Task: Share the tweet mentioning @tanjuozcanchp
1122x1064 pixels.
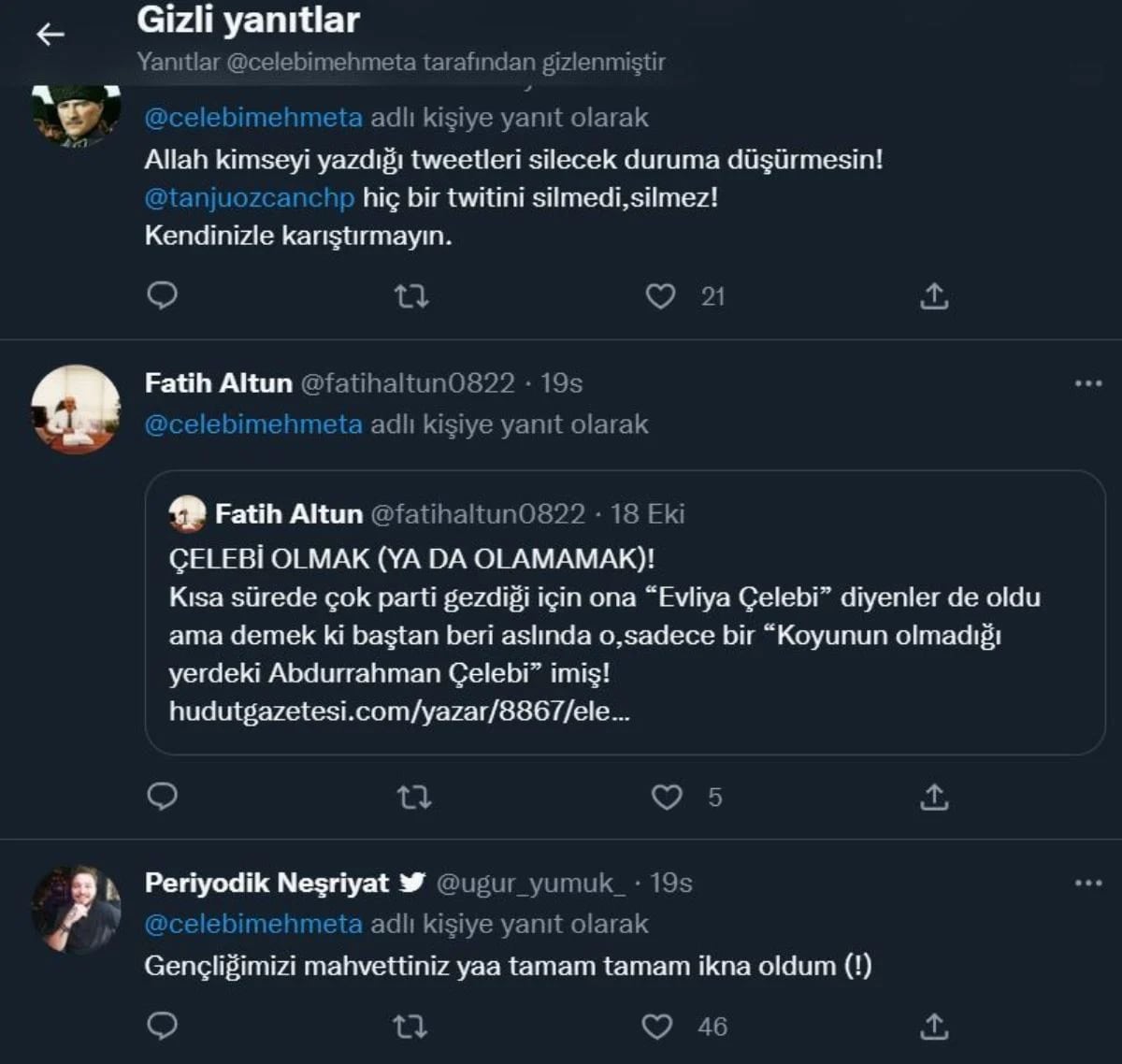Action: [x=934, y=296]
